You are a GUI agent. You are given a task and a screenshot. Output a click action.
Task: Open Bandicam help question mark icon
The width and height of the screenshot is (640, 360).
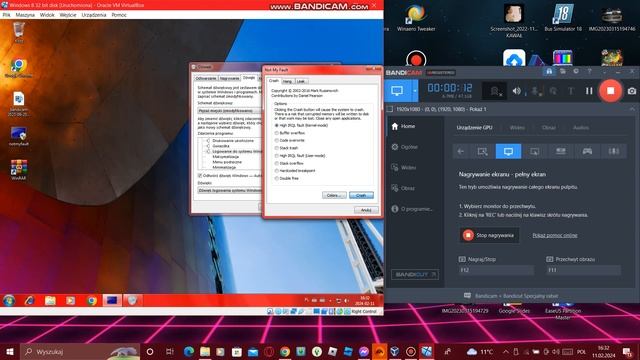pyautogui.click(x=589, y=71)
